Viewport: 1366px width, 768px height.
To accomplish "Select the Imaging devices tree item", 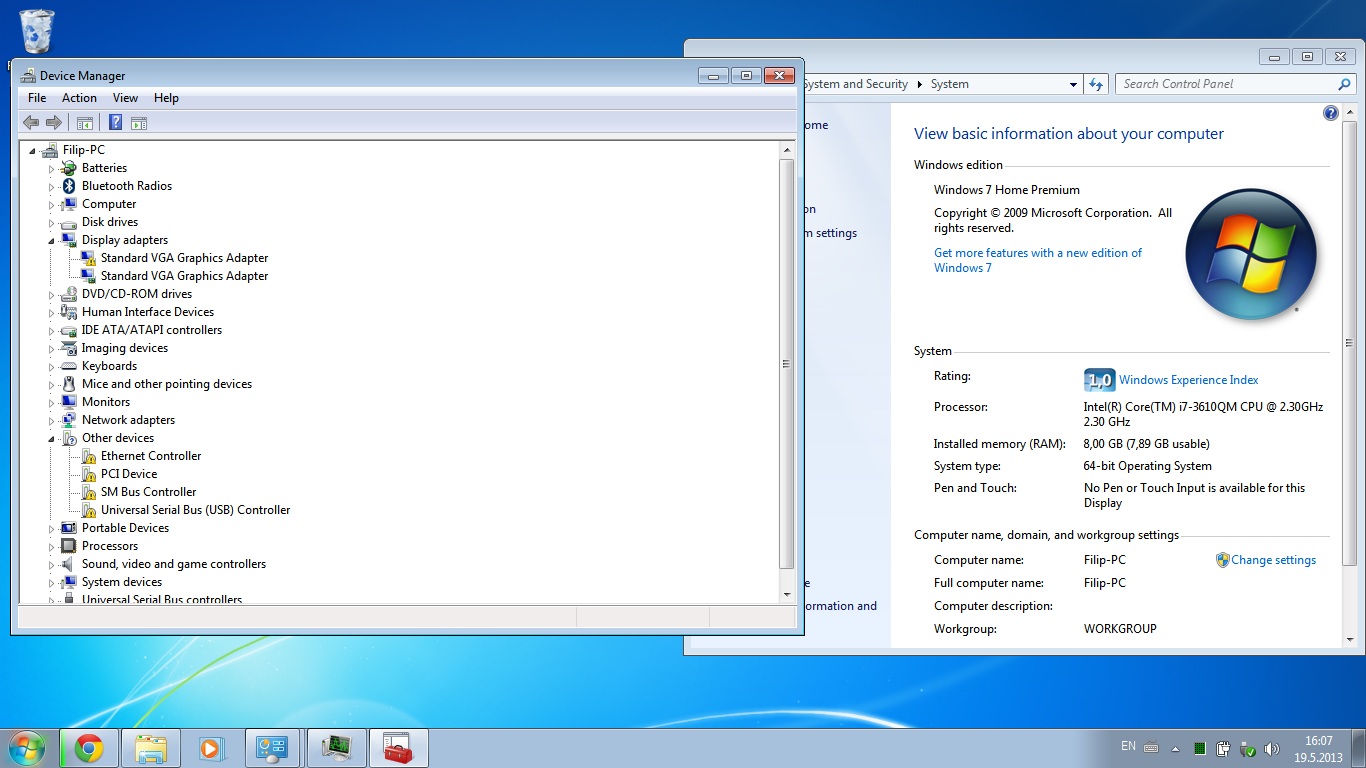I will point(125,348).
